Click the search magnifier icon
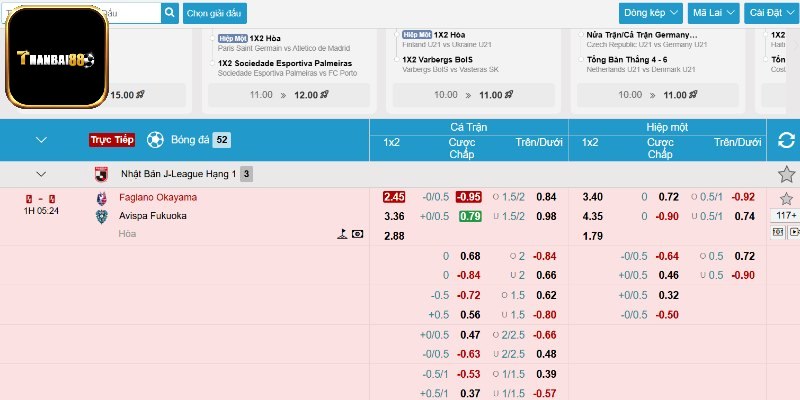 tap(170, 13)
